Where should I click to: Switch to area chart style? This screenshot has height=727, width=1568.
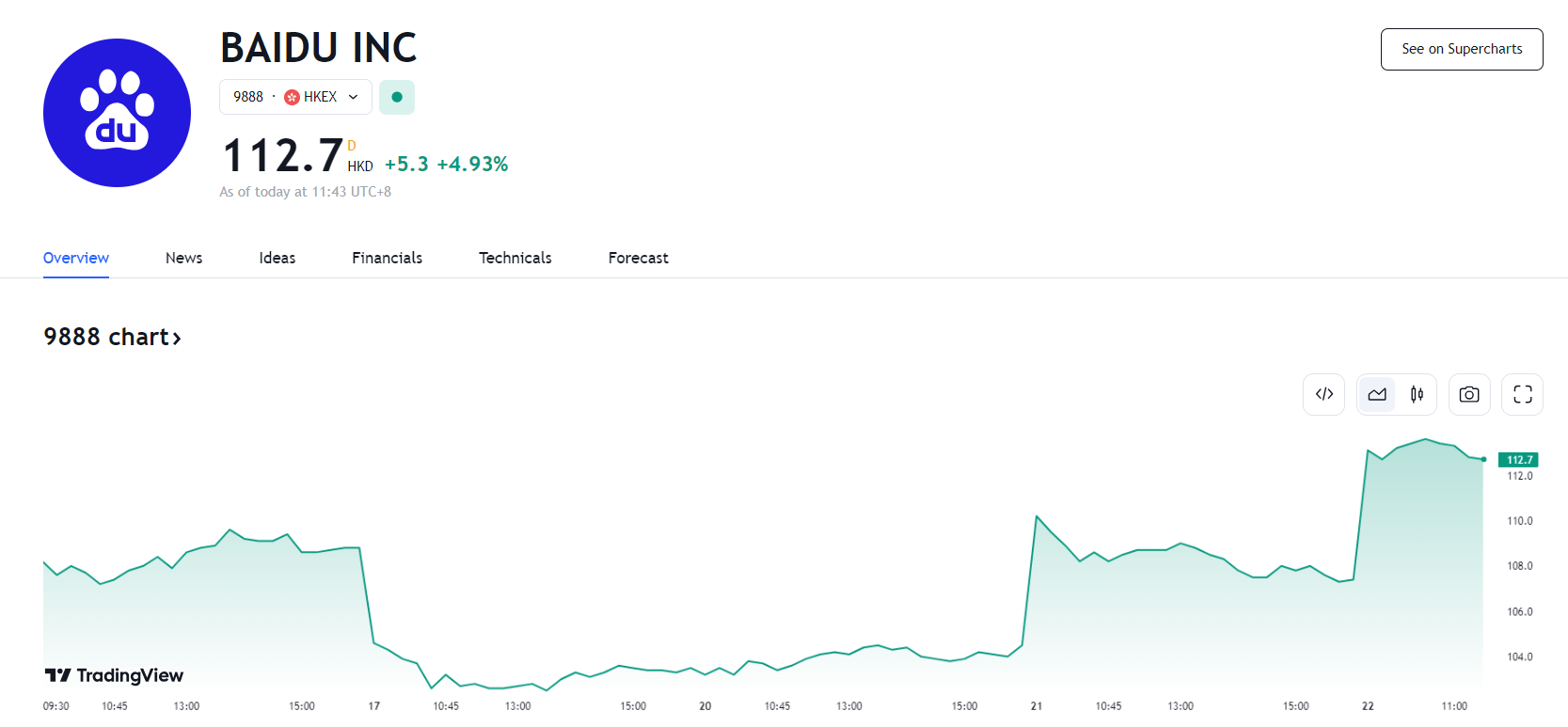[1377, 394]
